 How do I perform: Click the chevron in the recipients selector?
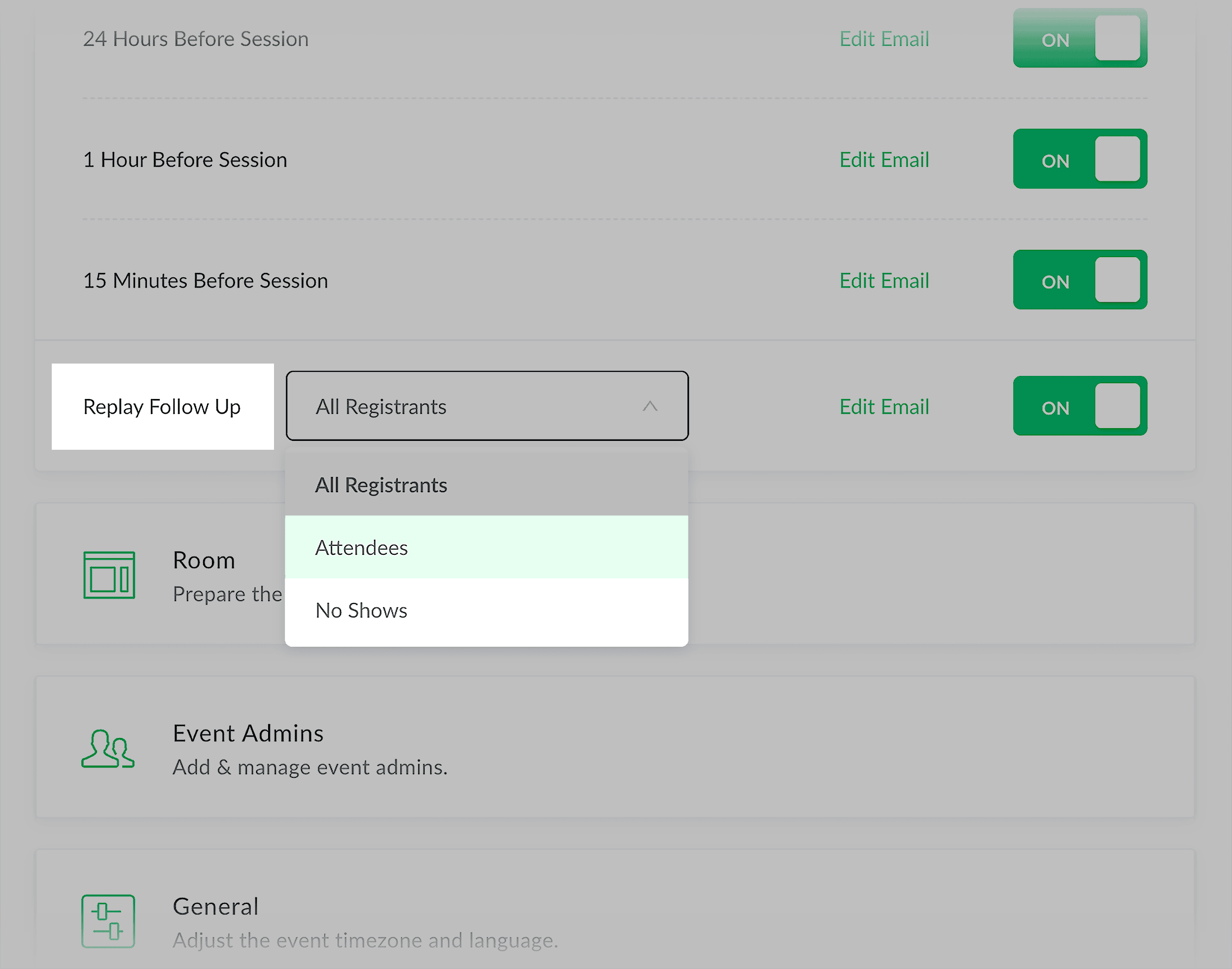click(x=650, y=406)
